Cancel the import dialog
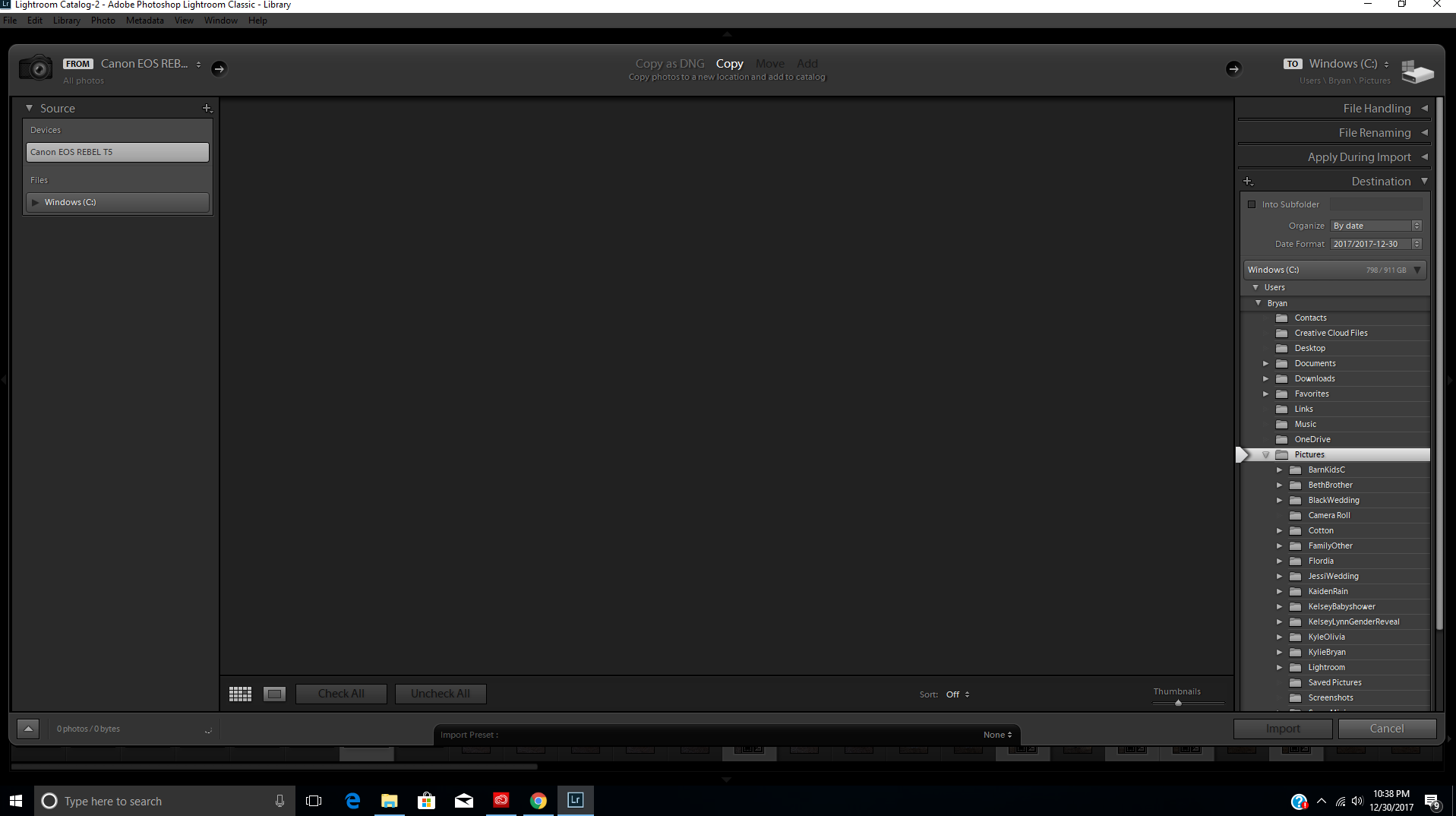The width and height of the screenshot is (1456, 816). (x=1387, y=729)
